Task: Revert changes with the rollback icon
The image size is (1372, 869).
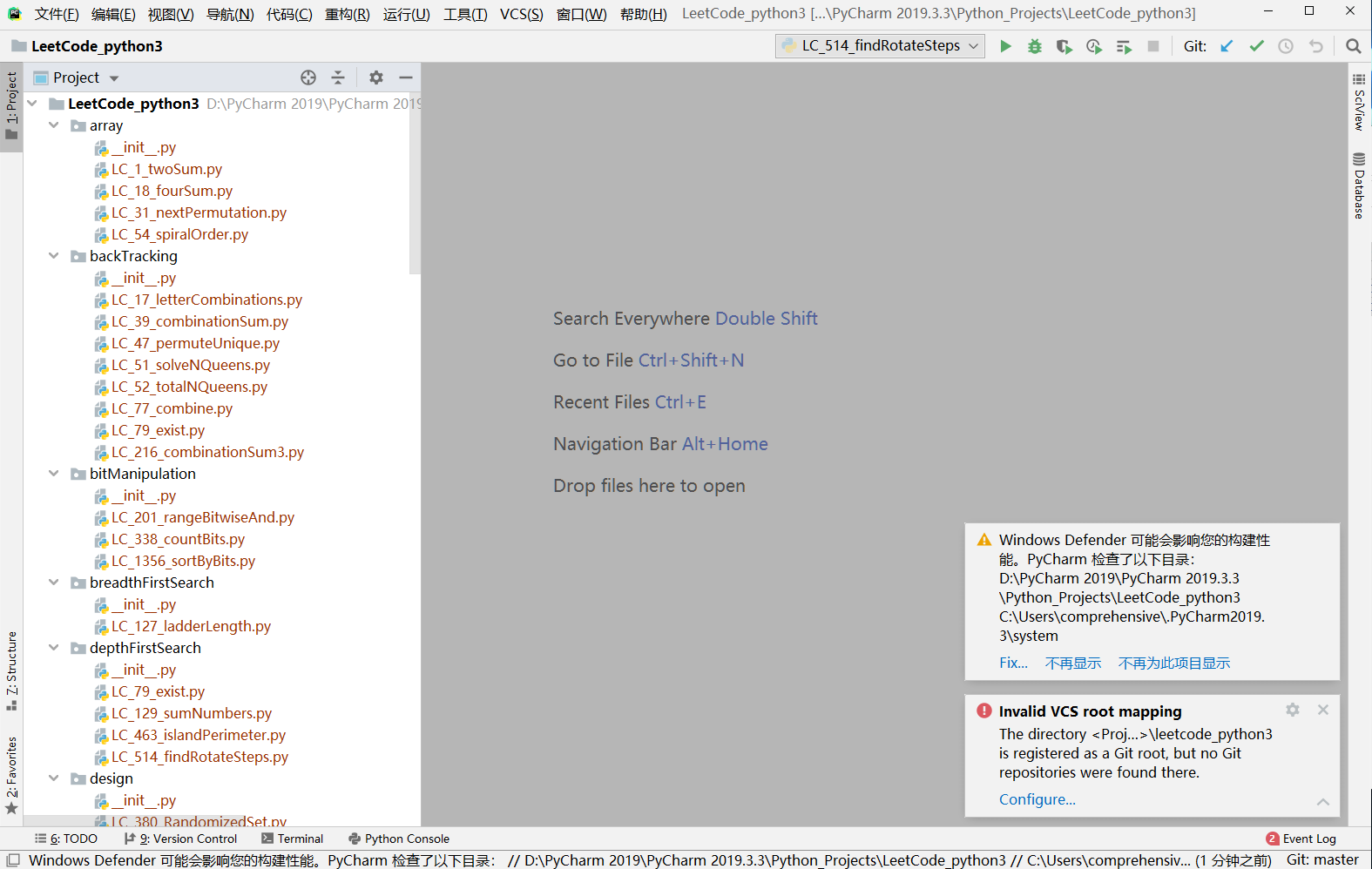Action: coord(1315,46)
